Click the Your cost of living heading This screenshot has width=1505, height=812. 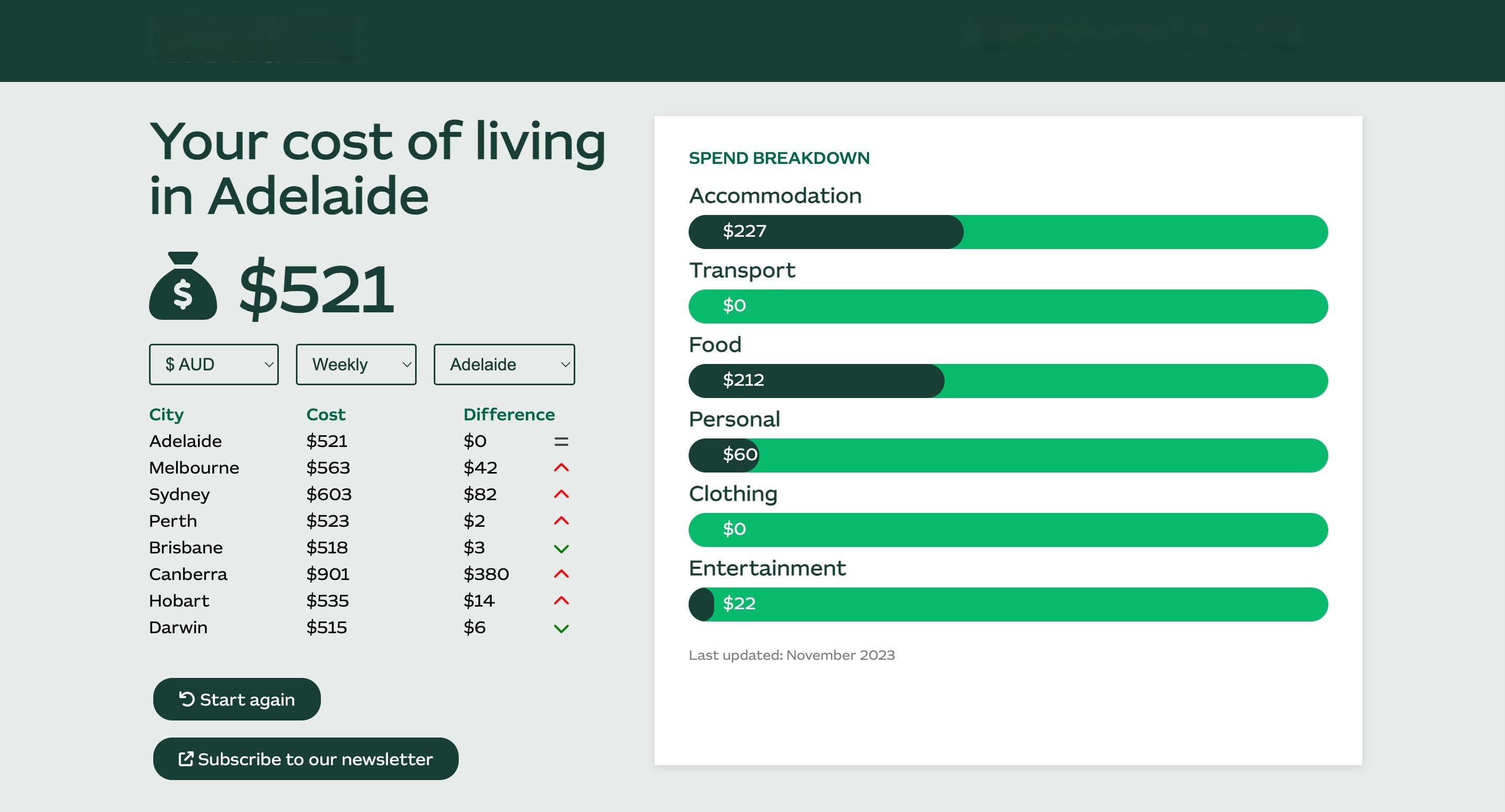[377, 168]
